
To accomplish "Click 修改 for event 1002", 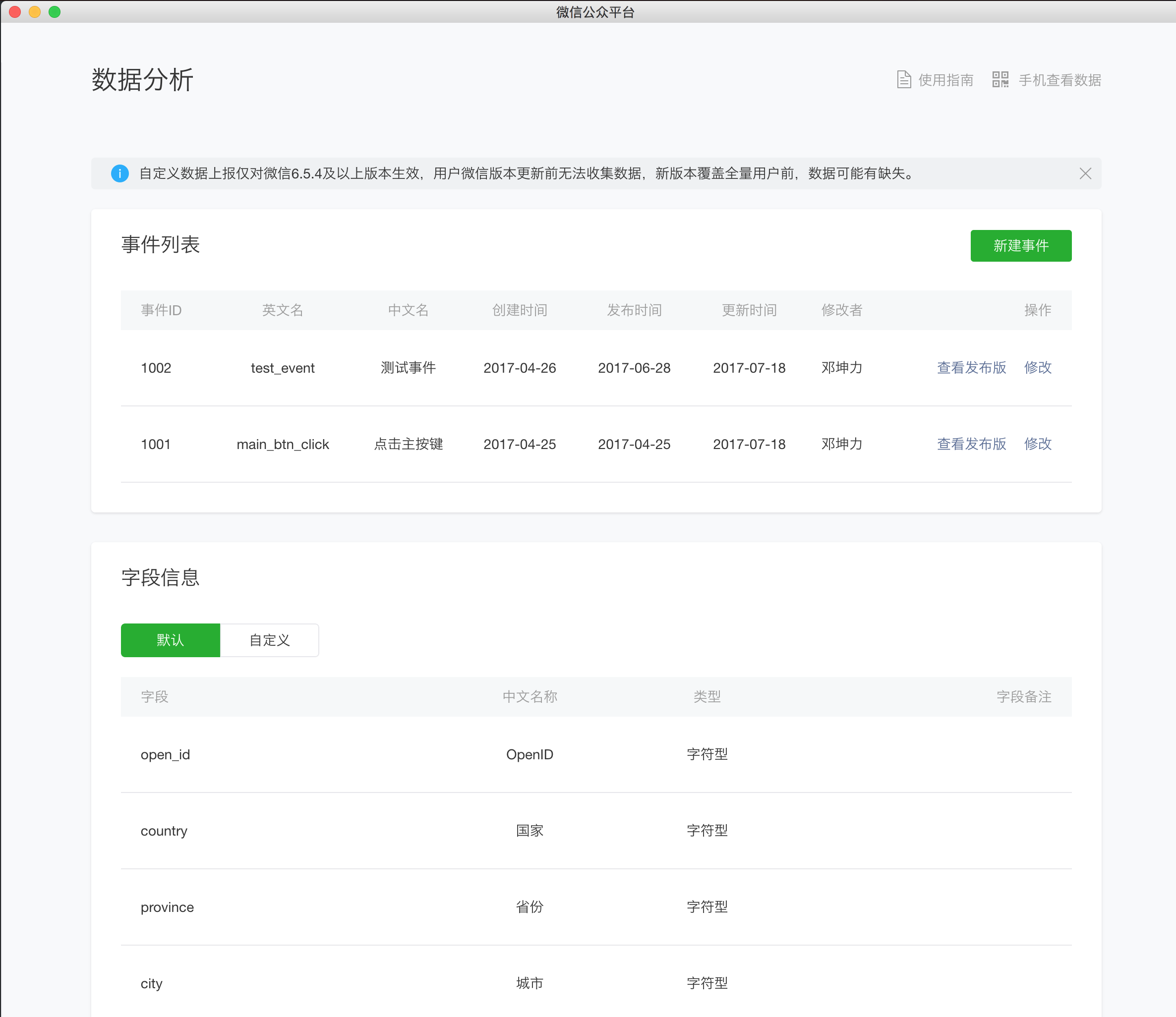I will point(1038,368).
